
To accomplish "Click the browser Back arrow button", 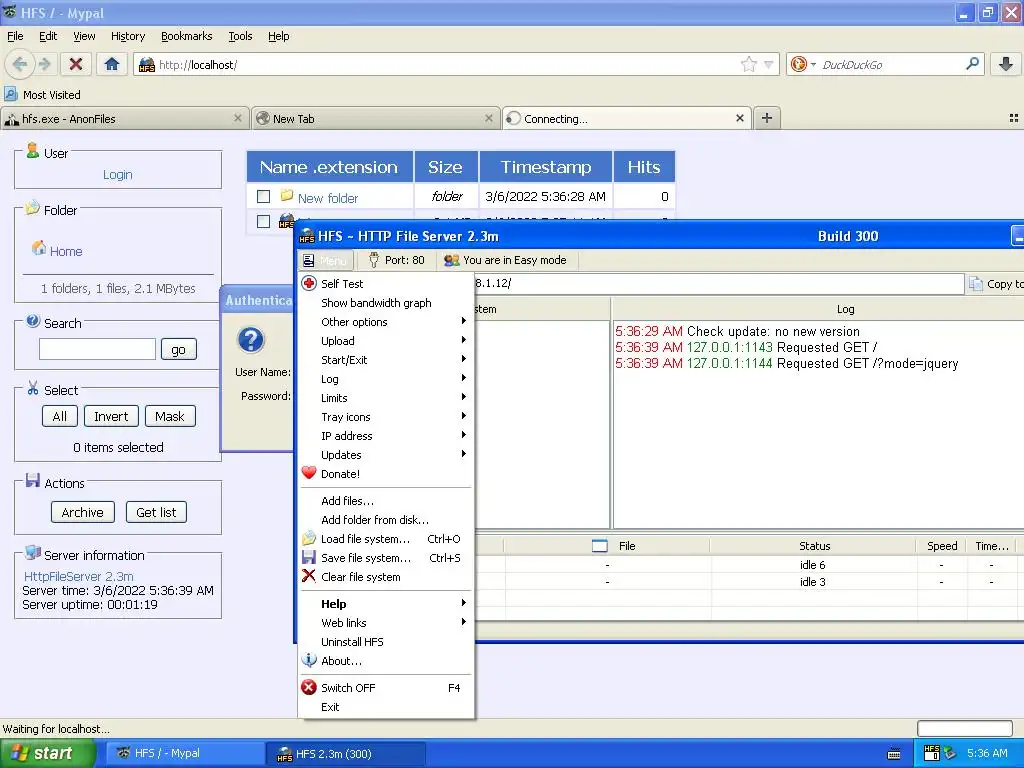I will pyautogui.click(x=19, y=64).
